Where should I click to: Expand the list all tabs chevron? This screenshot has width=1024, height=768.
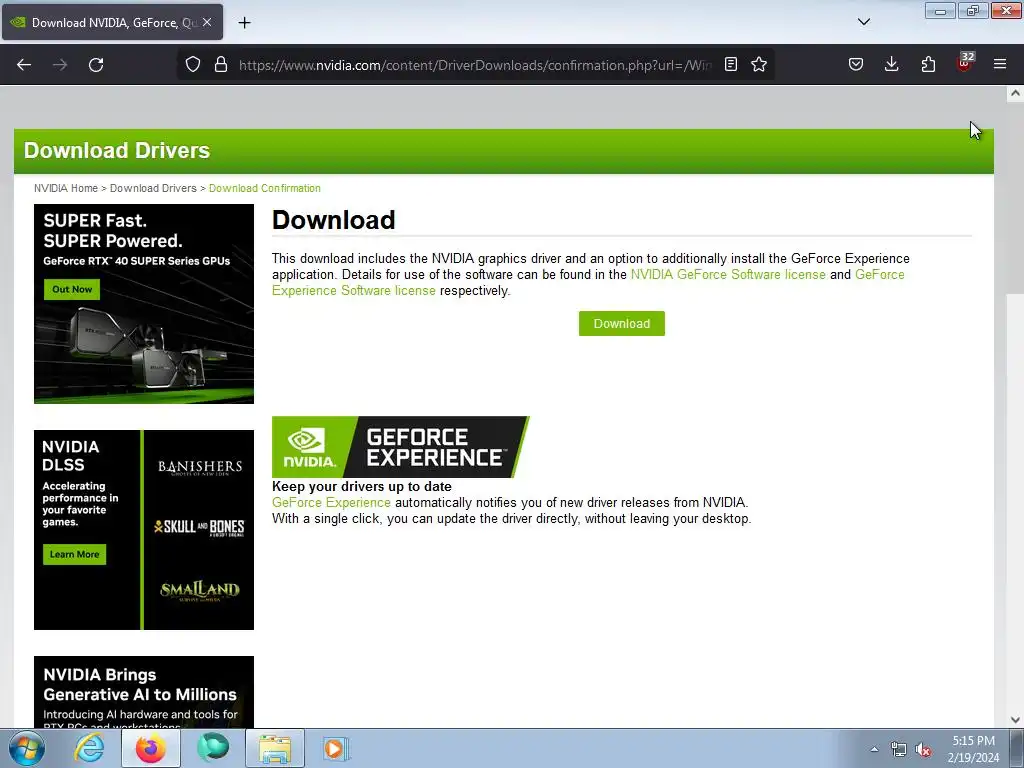click(864, 22)
